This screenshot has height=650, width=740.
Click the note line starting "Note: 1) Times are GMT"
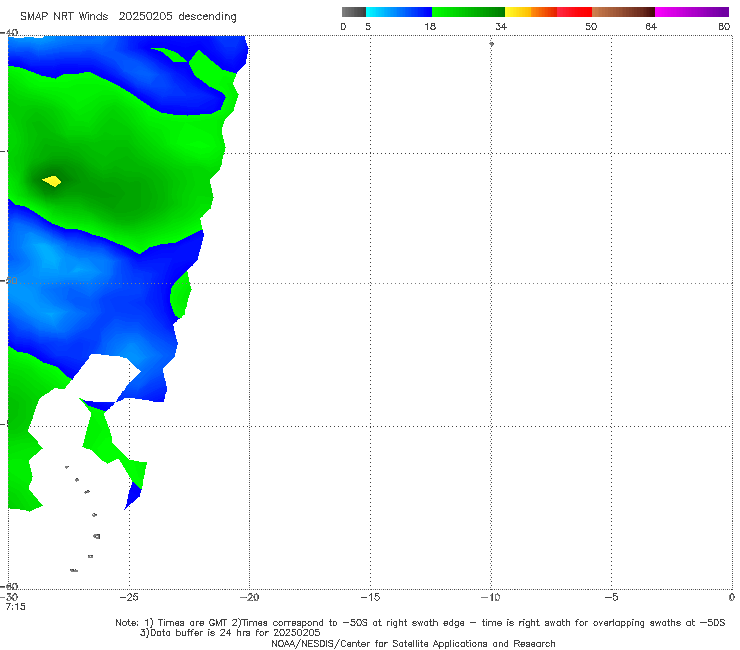420,623
